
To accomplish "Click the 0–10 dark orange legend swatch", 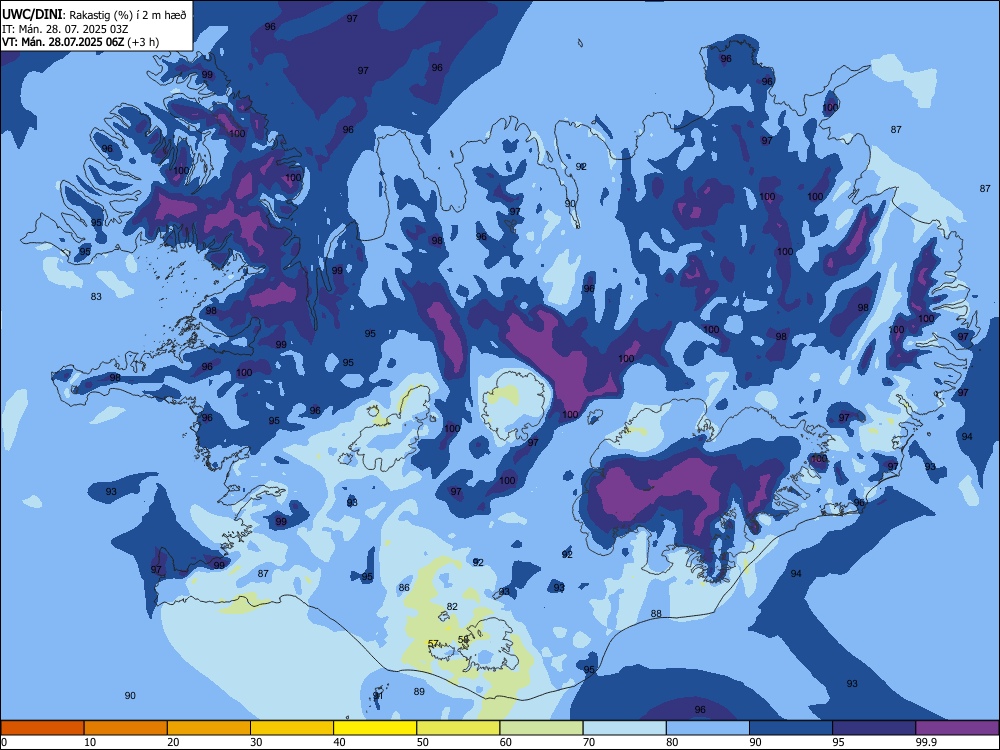I will point(42,728).
